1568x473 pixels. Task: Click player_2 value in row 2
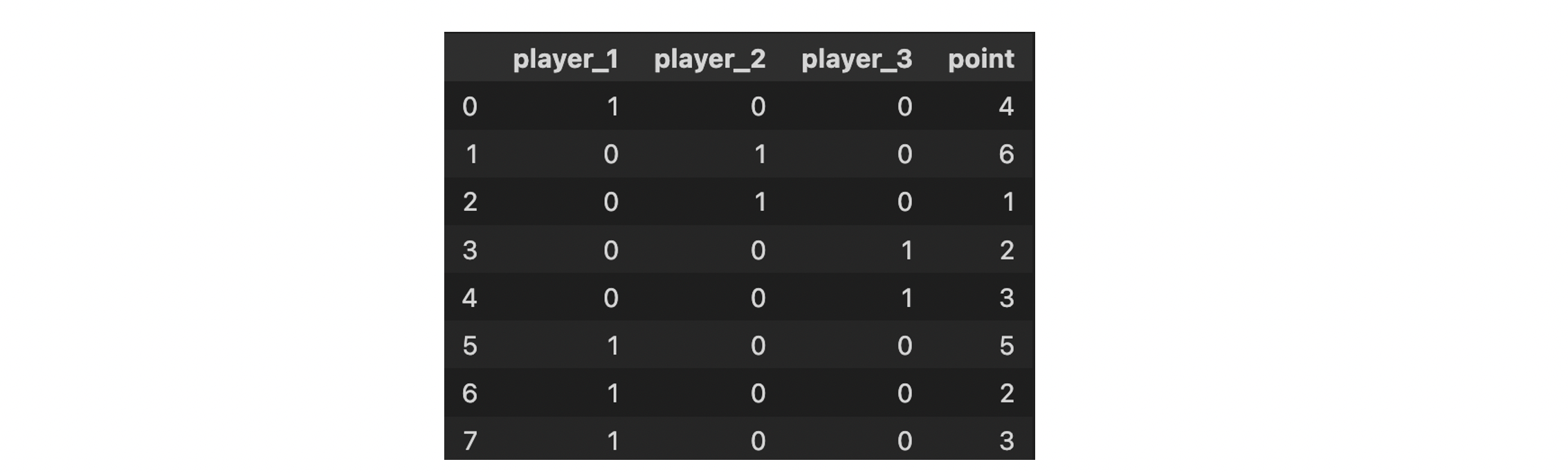point(760,202)
